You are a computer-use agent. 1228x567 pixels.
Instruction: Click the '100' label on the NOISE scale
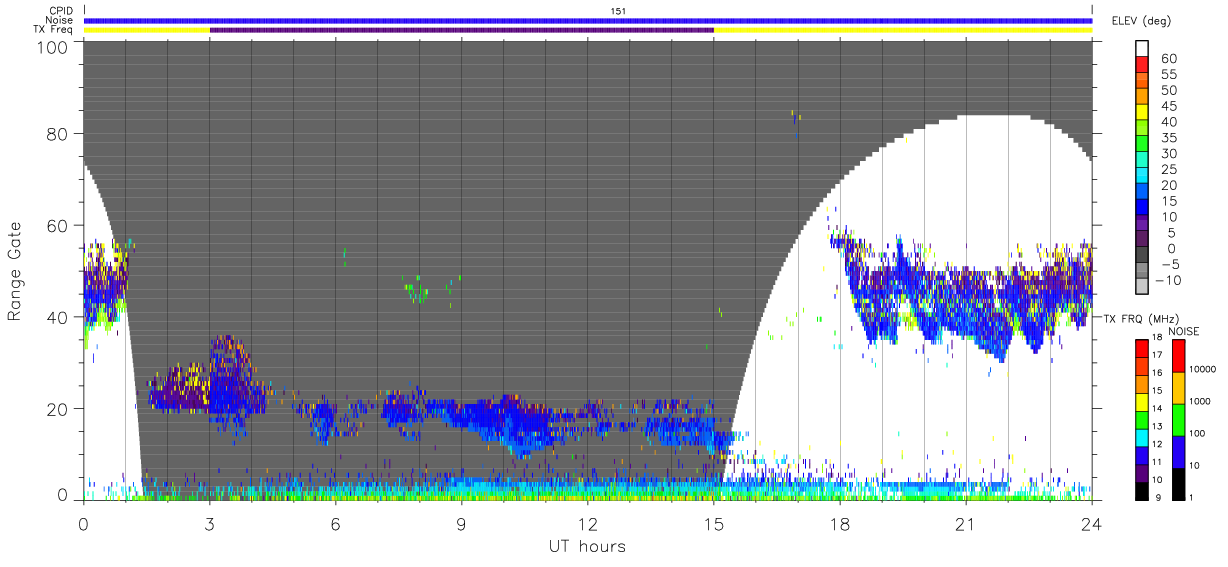1198,433
